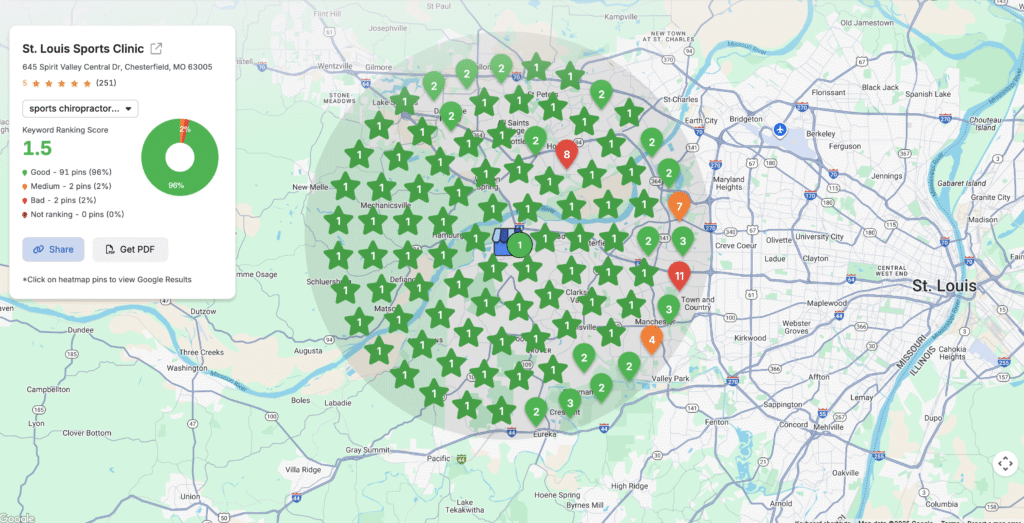Open the map camera controls button
Screen dimensions: 1024x523
(1004, 464)
